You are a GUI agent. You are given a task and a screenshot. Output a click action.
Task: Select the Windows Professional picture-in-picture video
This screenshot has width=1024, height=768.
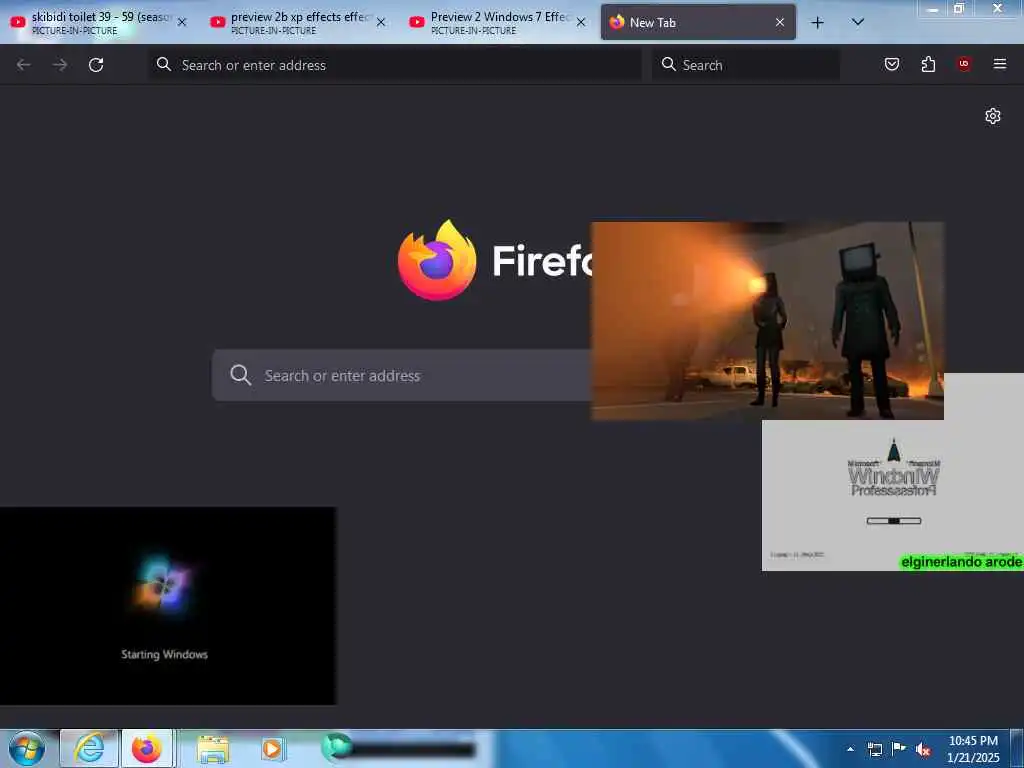[893, 495]
